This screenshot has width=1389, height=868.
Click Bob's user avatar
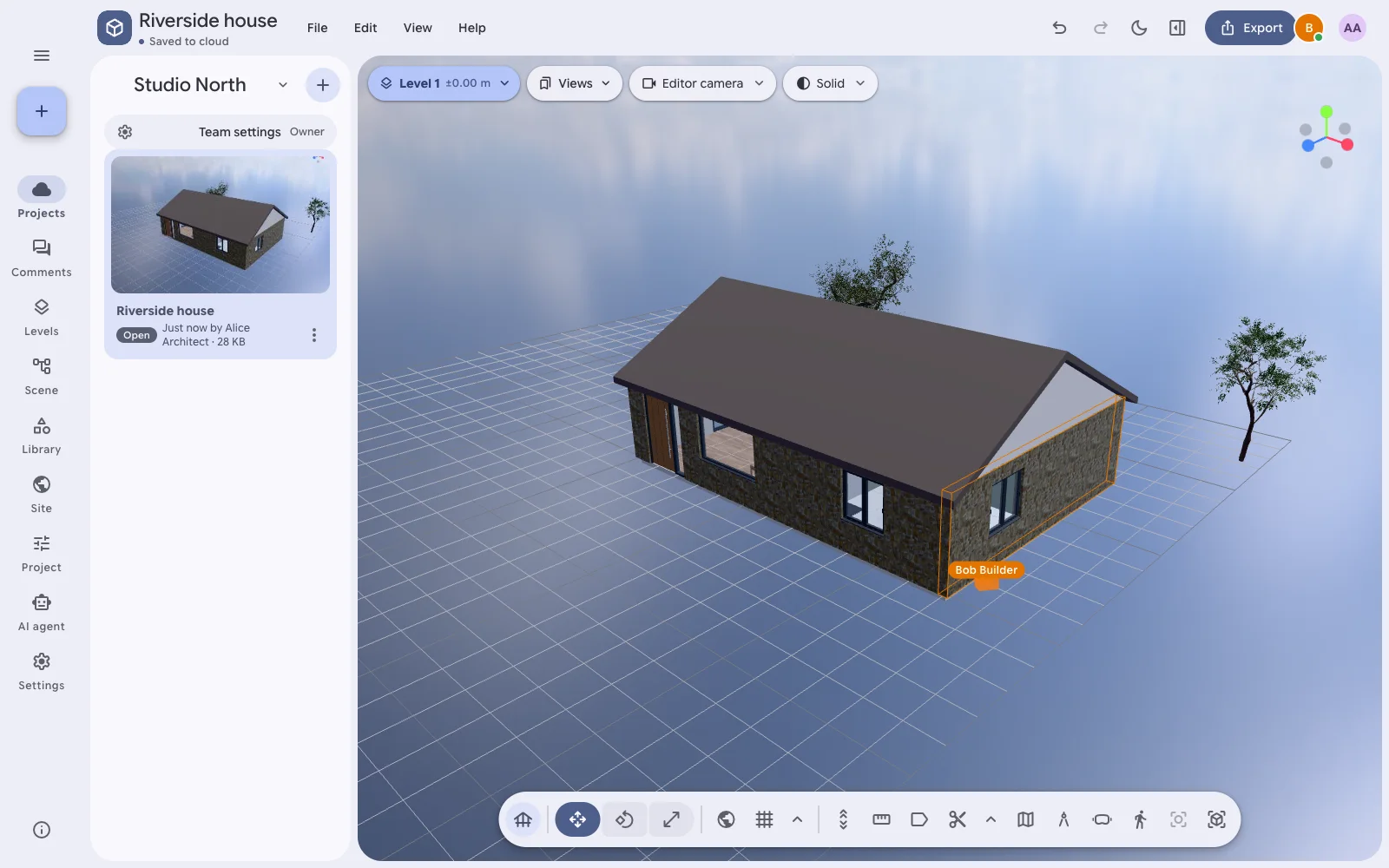coord(1309,28)
